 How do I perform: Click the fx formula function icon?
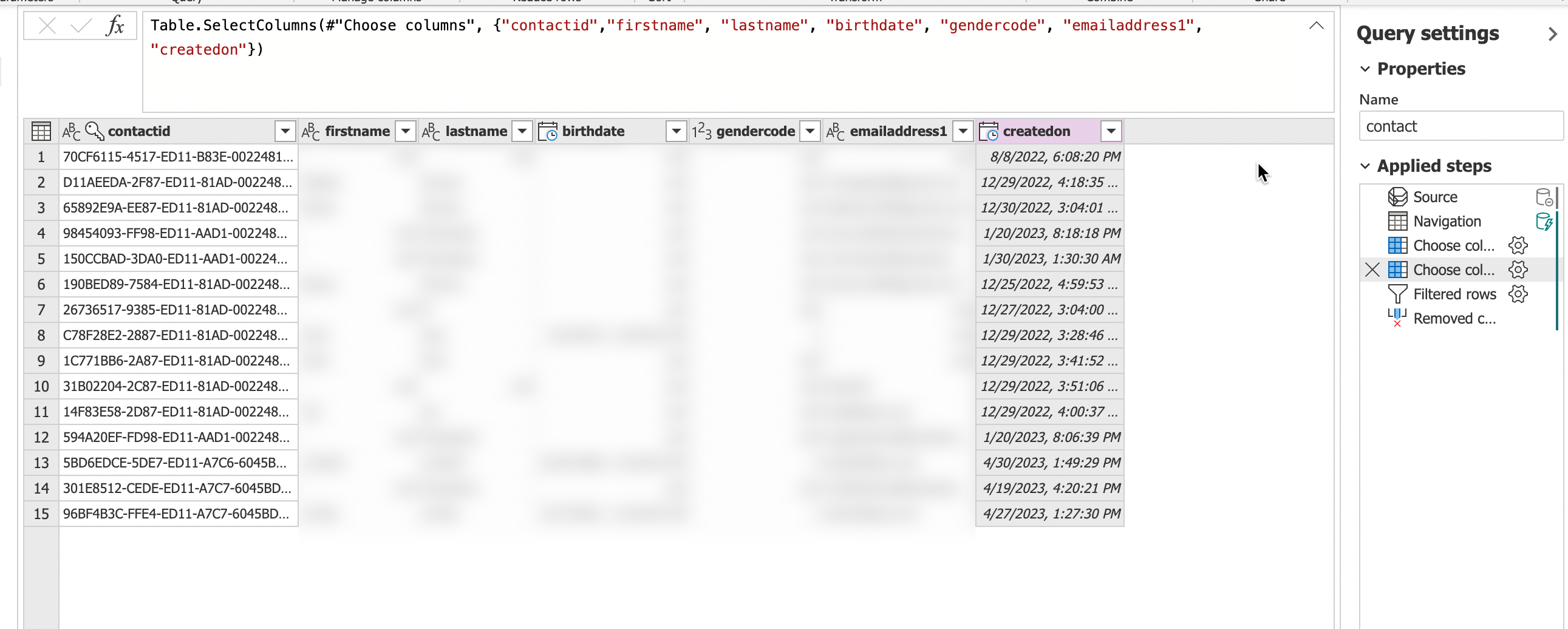click(115, 26)
